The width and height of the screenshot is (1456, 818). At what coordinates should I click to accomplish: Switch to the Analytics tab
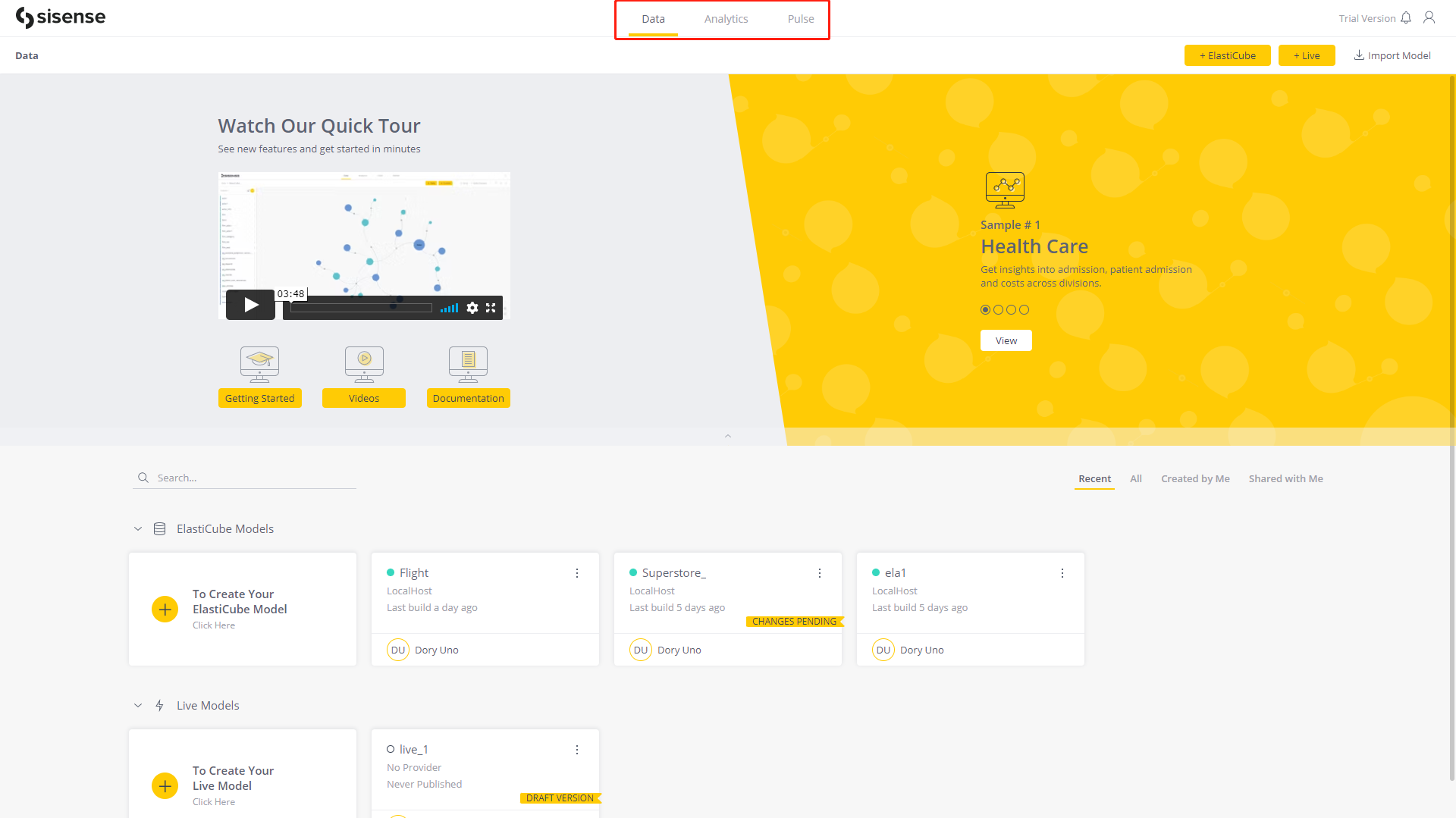(x=726, y=19)
